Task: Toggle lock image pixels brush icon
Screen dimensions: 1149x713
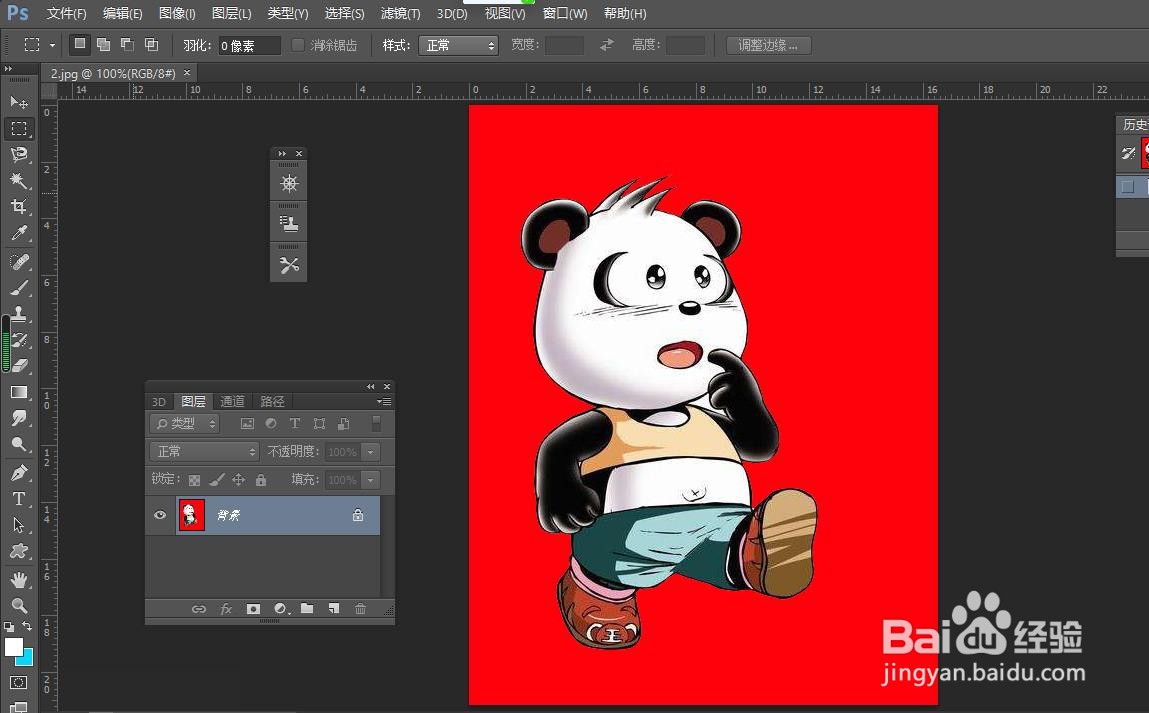Action: pos(217,480)
